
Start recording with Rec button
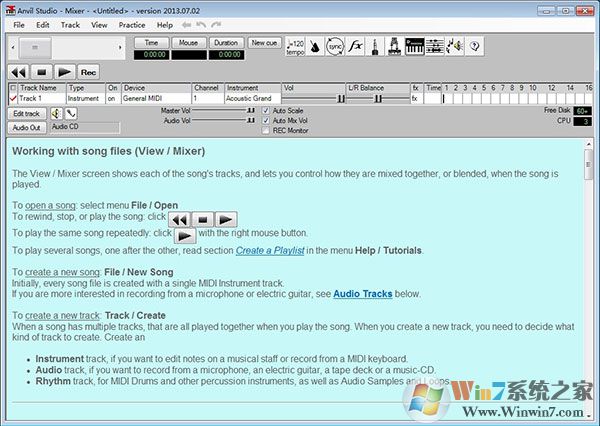point(88,72)
